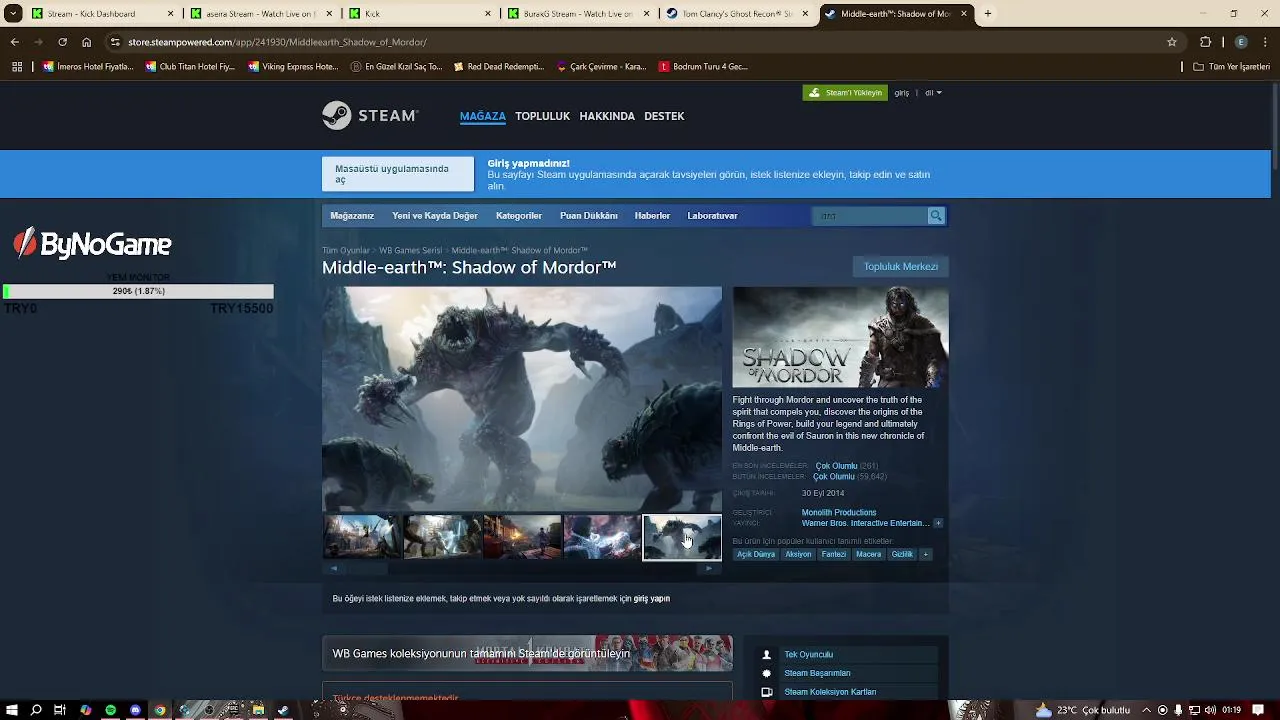Click the Monolith Productions developer link
Image resolution: width=1280 pixels, height=720 pixels.
[838, 512]
